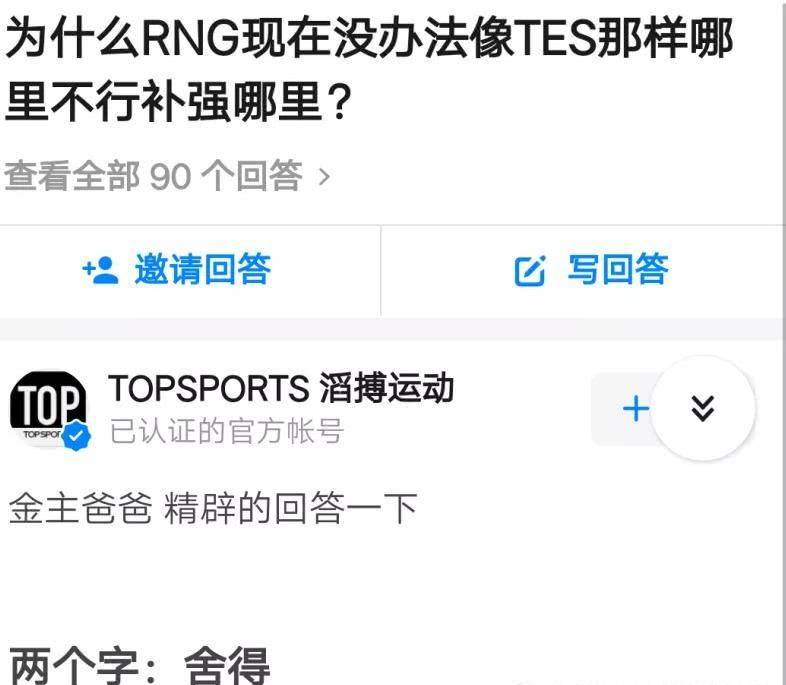Open the RNG TES question title
The width and height of the screenshot is (786, 685).
(368, 70)
